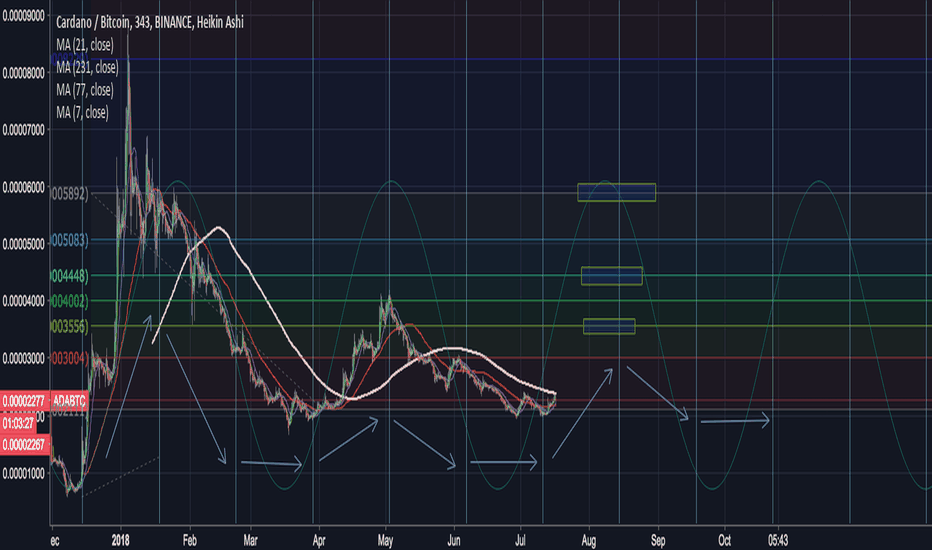
Task: Select the blue target rectangle at 3556 level
Action: point(609,326)
